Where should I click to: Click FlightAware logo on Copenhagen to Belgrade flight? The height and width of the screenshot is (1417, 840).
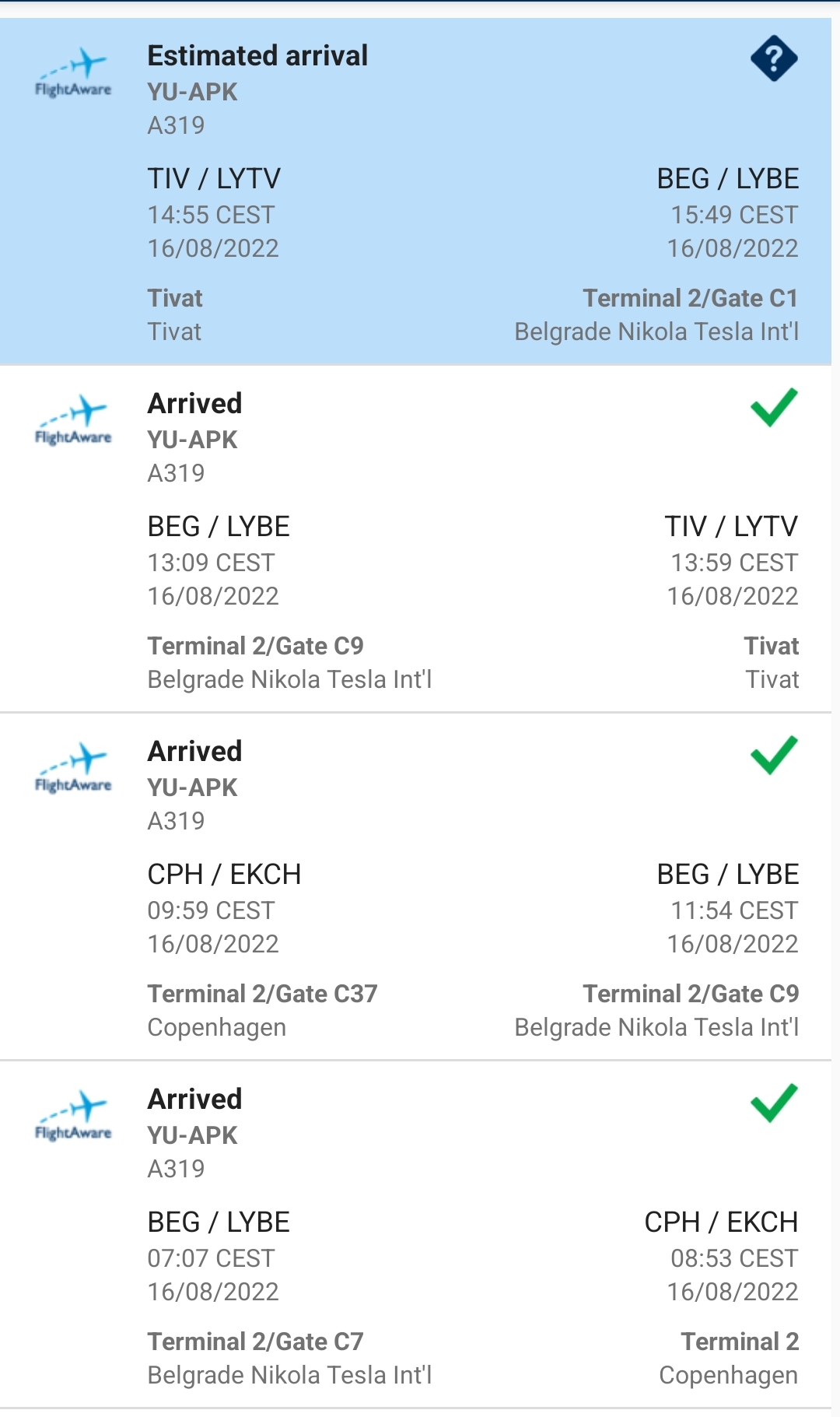[x=73, y=769]
